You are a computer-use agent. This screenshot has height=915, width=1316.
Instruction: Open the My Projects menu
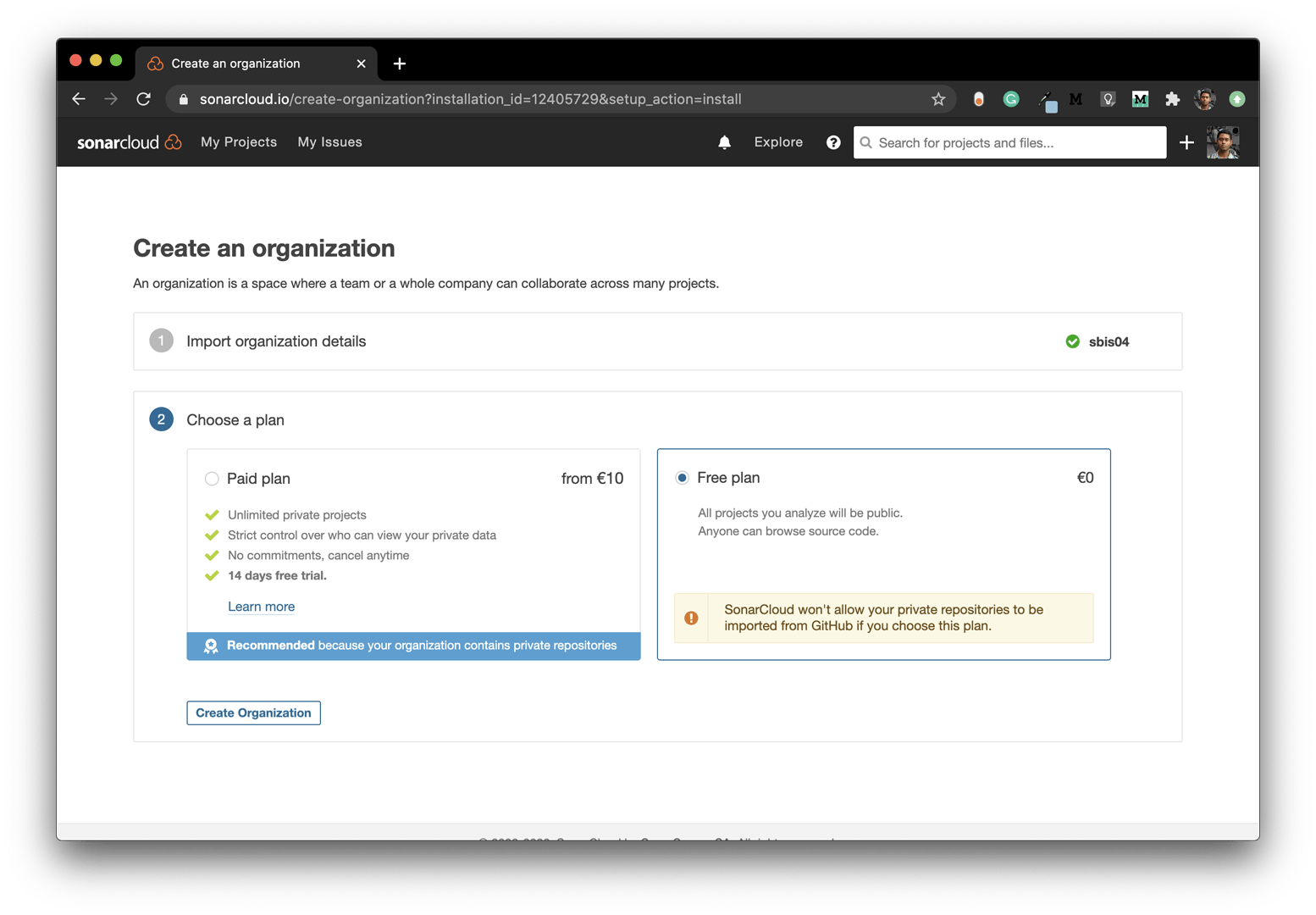pyautogui.click(x=239, y=141)
